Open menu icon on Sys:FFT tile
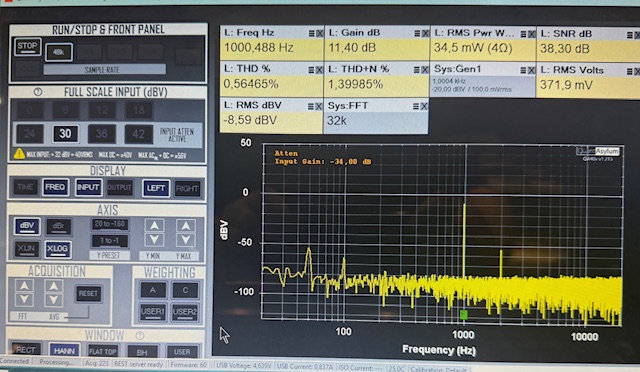This screenshot has height=372, width=640. [x=416, y=106]
